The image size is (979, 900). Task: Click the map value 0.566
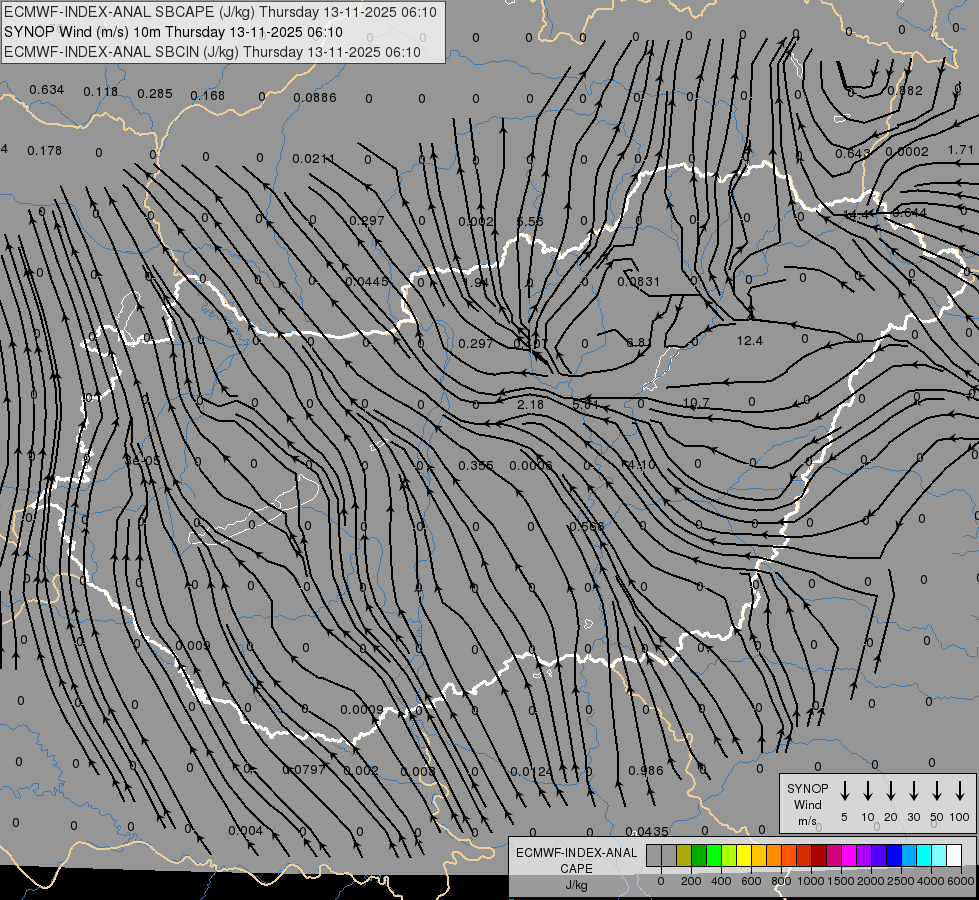tap(587, 527)
